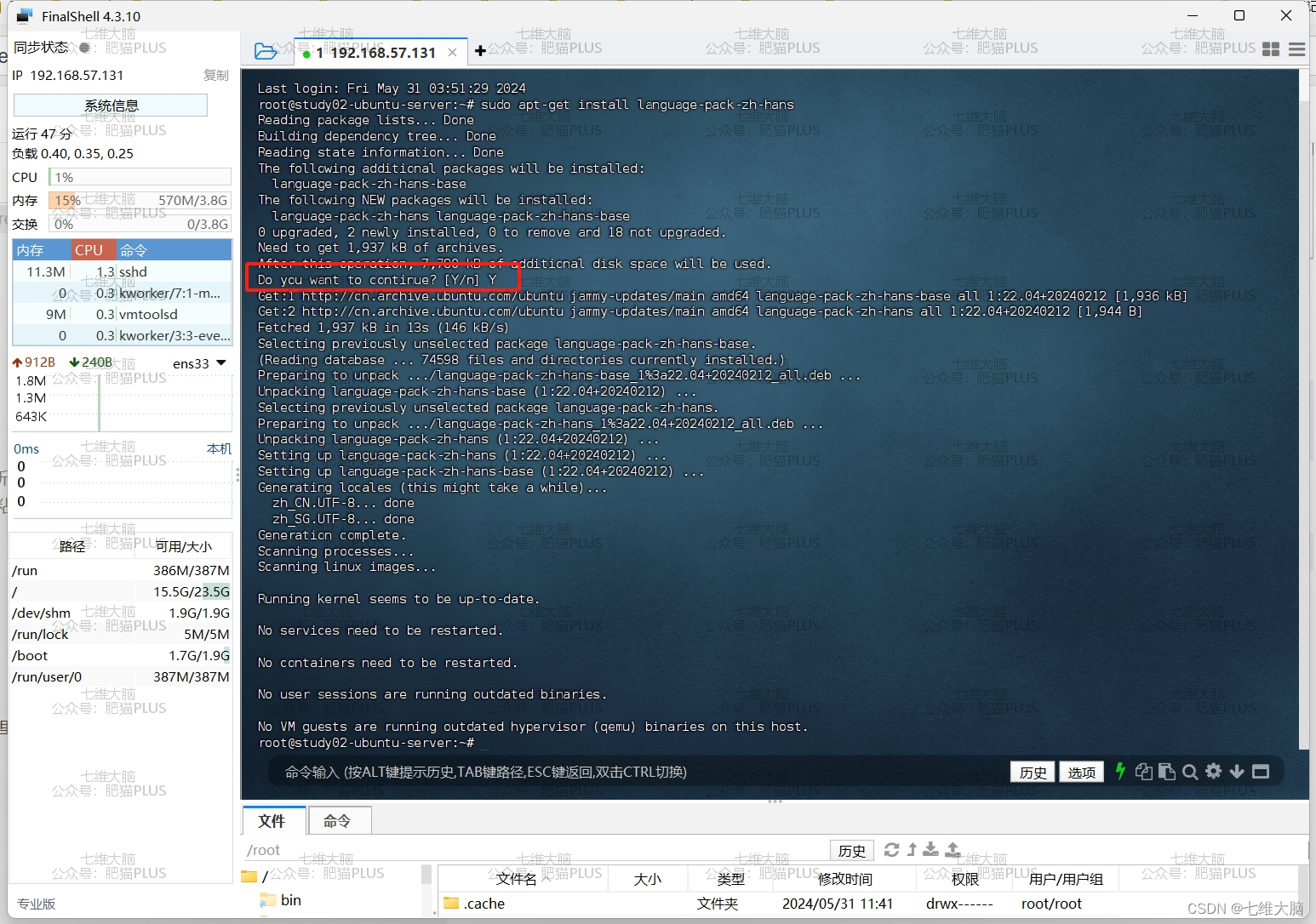Open terminal 选项 options button
1316x924 pixels.
(x=1082, y=772)
